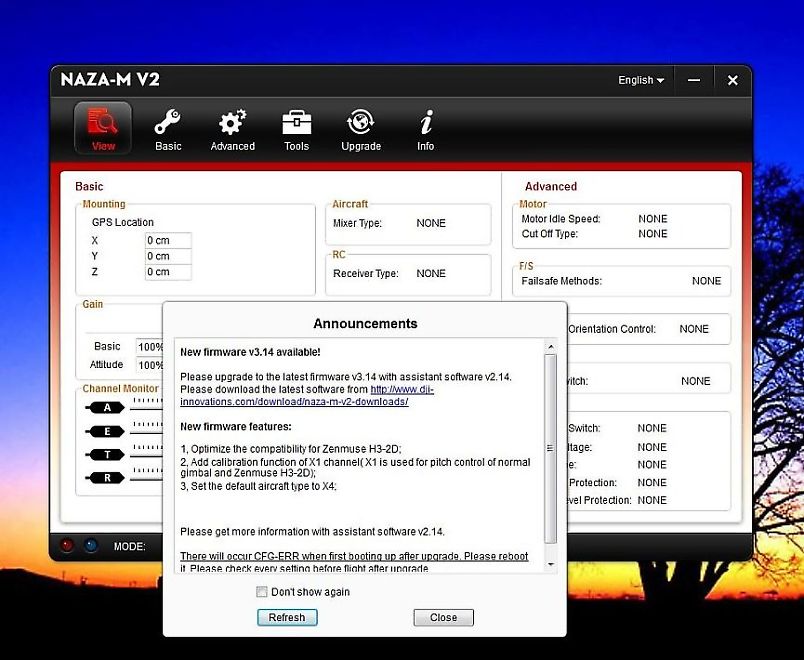
Task: Click the NAZA-M V2 title text
Action: click(110, 79)
